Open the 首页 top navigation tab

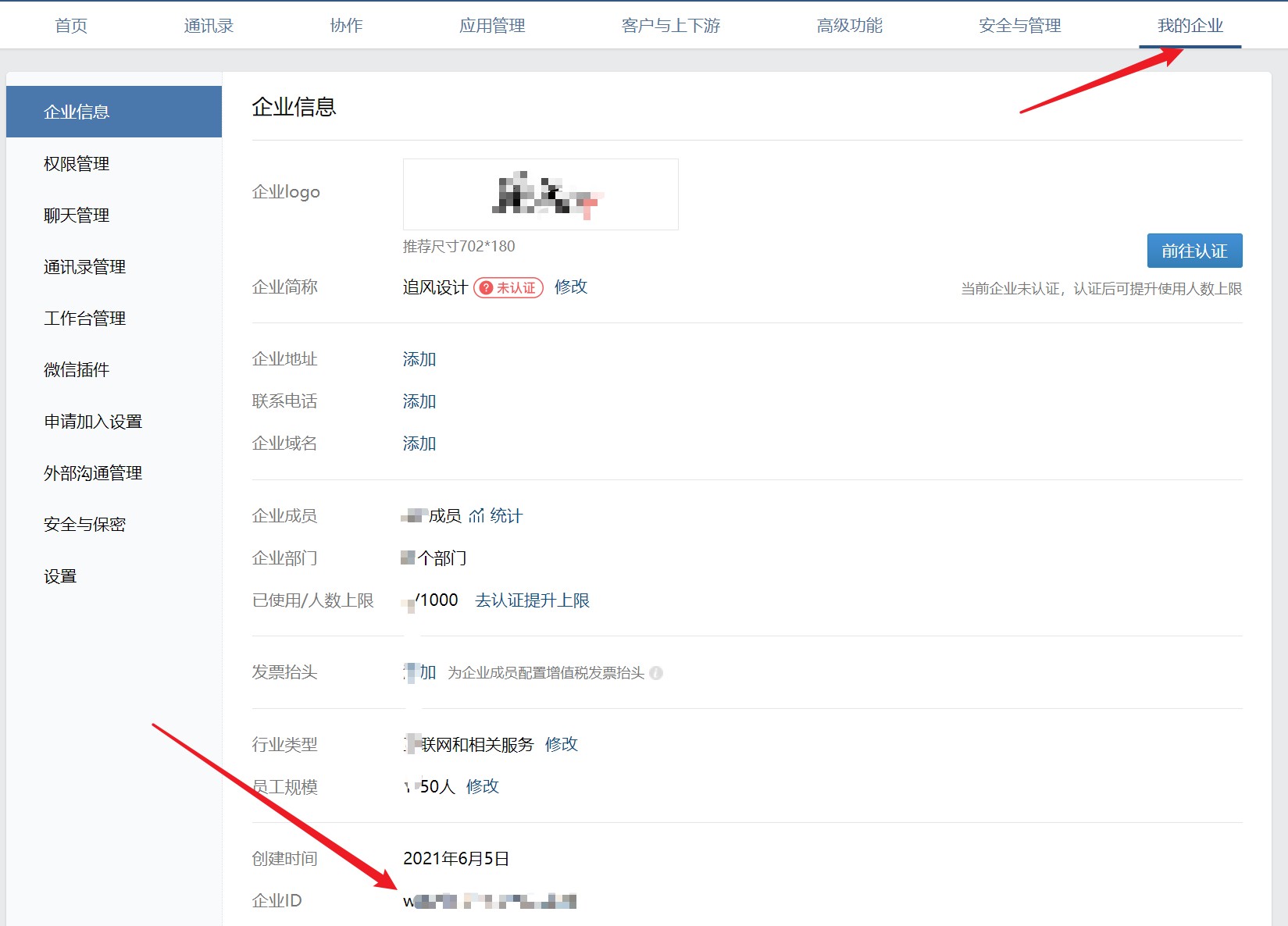pos(71,26)
